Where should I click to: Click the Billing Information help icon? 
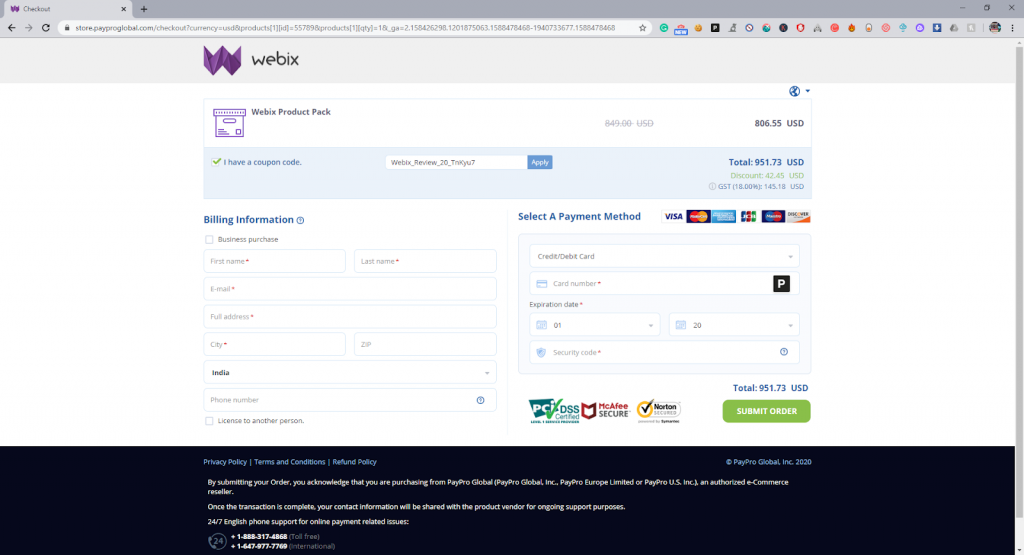coord(300,220)
